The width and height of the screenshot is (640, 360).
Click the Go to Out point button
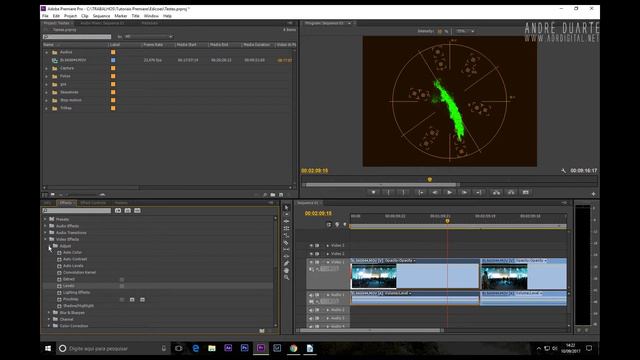(479, 192)
